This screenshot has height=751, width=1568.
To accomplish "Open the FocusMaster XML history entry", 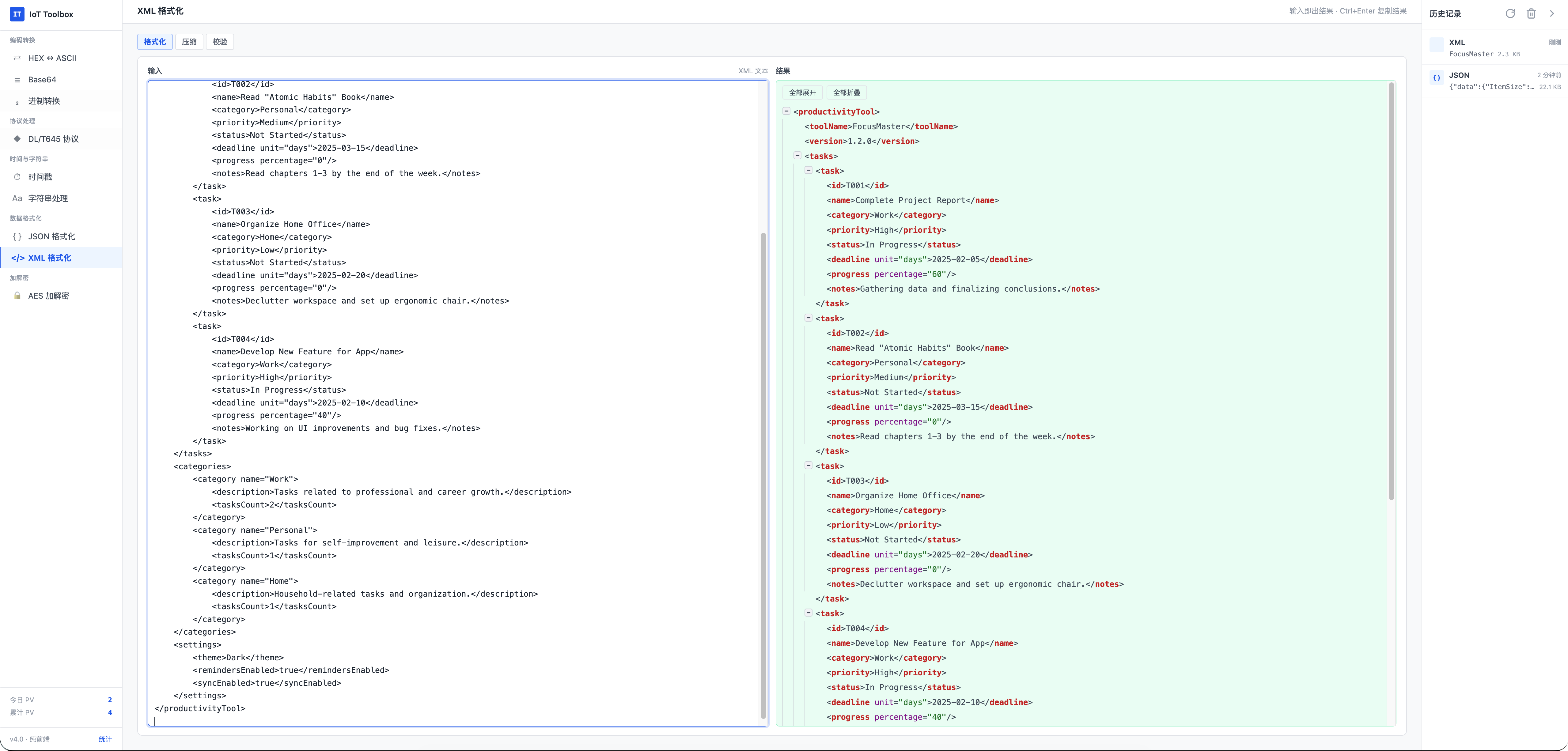I will coord(1495,48).
